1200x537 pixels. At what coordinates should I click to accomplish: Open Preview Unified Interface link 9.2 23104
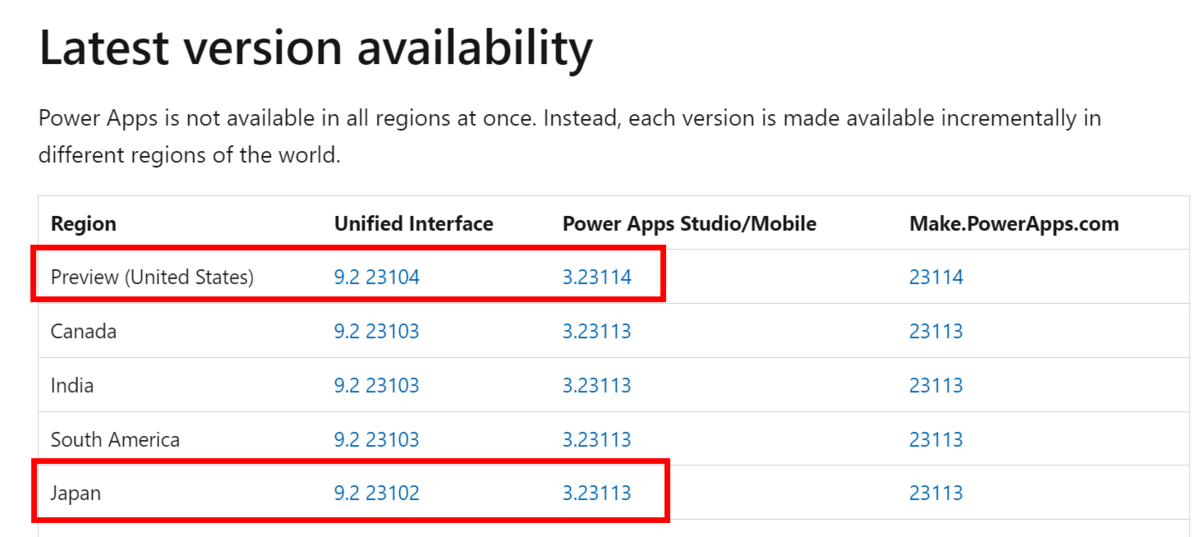[376, 277]
